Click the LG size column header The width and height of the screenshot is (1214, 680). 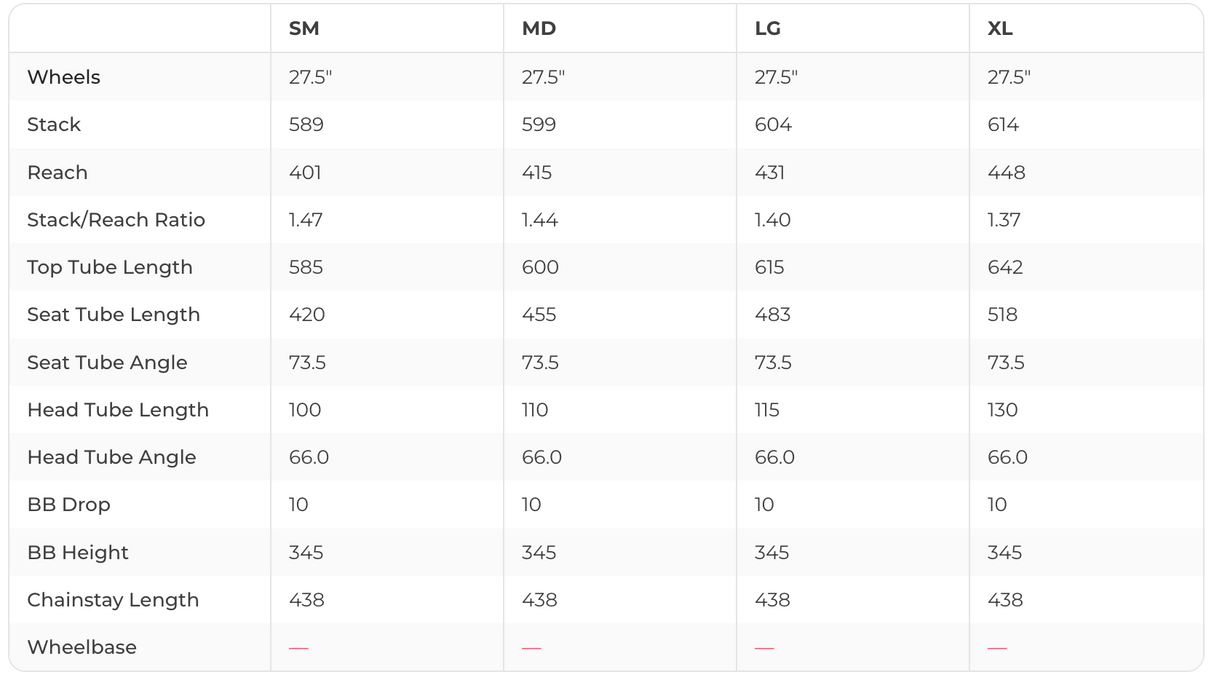[768, 29]
